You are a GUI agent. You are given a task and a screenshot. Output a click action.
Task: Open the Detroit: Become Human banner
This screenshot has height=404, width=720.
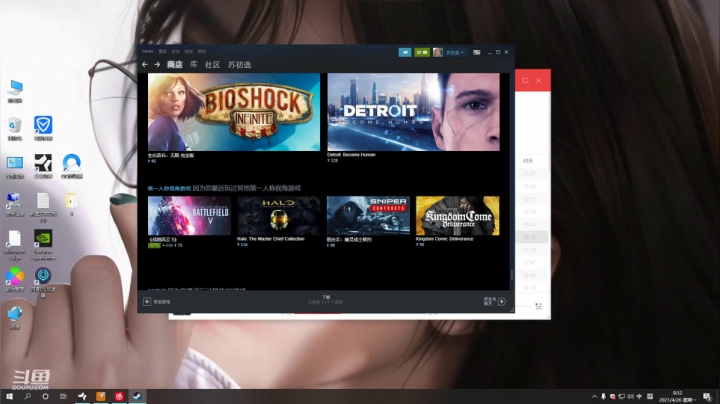(413, 112)
